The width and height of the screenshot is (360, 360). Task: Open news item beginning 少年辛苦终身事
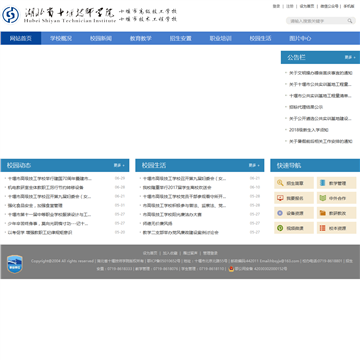pos(48,224)
